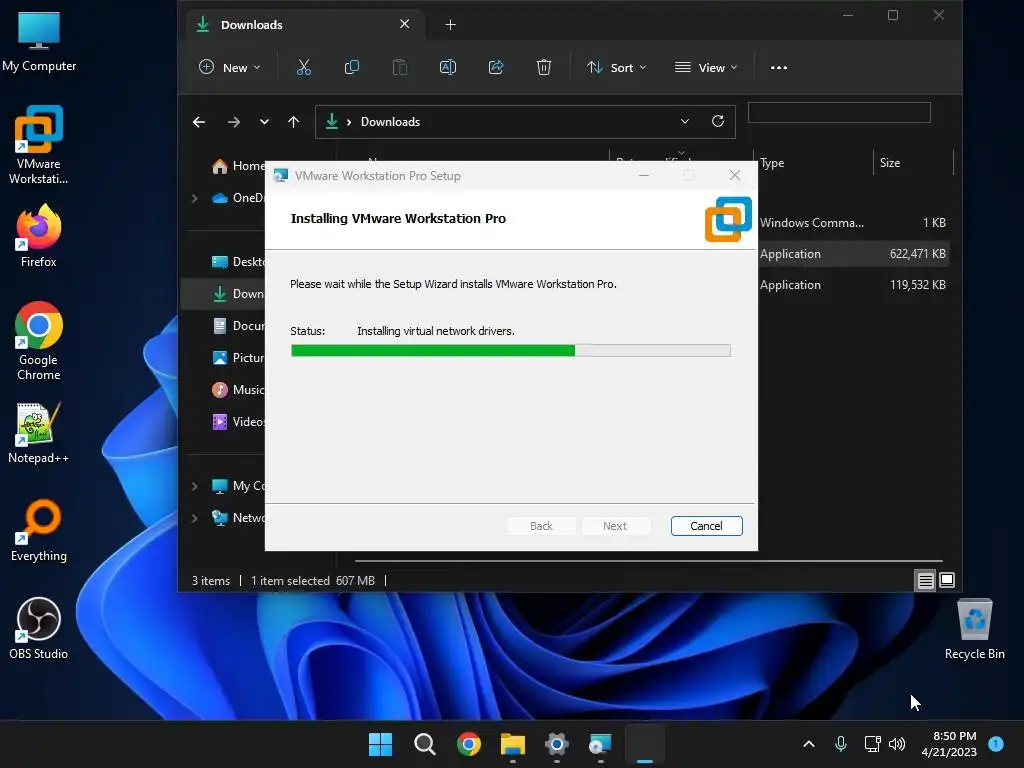Viewport: 1024px width, 768px height.
Task: Open Google Chrome desktop shortcut
Action: pyautogui.click(x=39, y=341)
